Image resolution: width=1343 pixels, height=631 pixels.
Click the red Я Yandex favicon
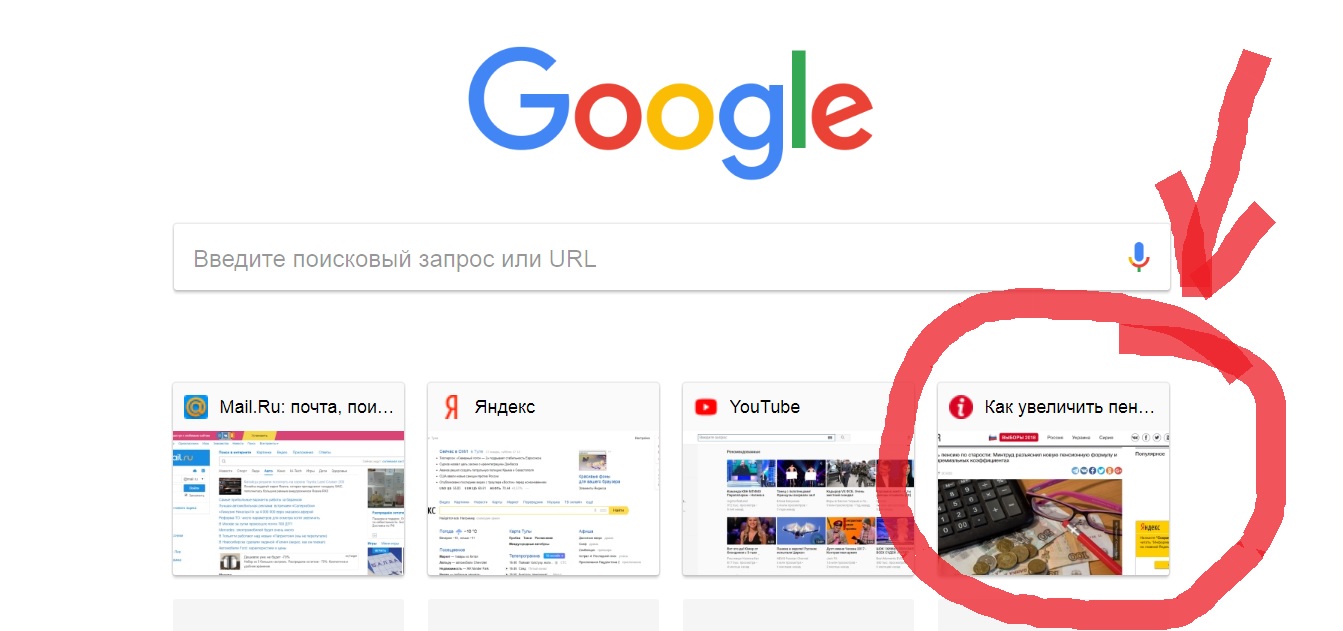[x=451, y=407]
